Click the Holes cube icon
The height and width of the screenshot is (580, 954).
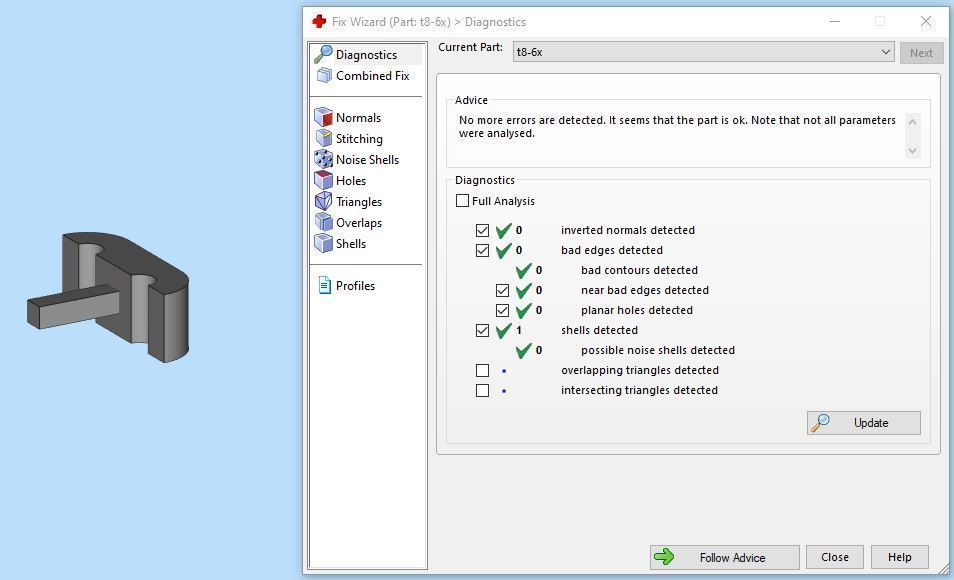click(x=323, y=180)
